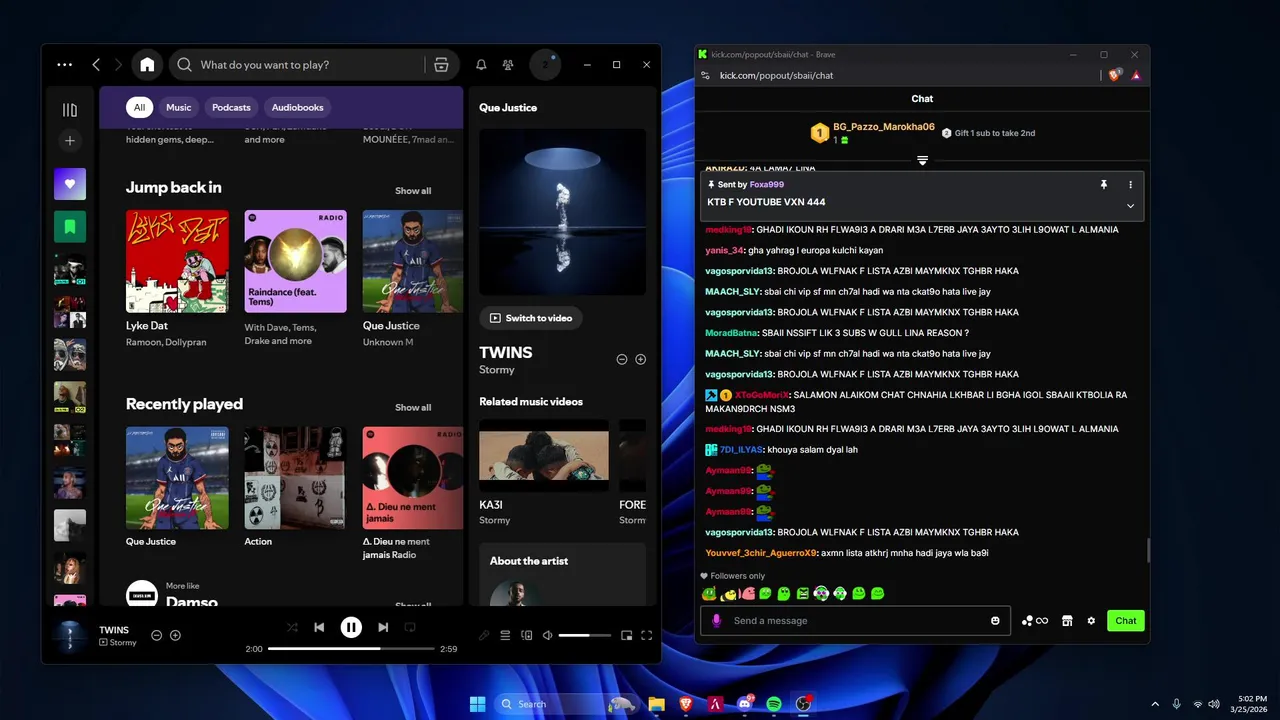Open Kick chat settings gear
Screen dimensions: 1280x720
[x=1091, y=621]
